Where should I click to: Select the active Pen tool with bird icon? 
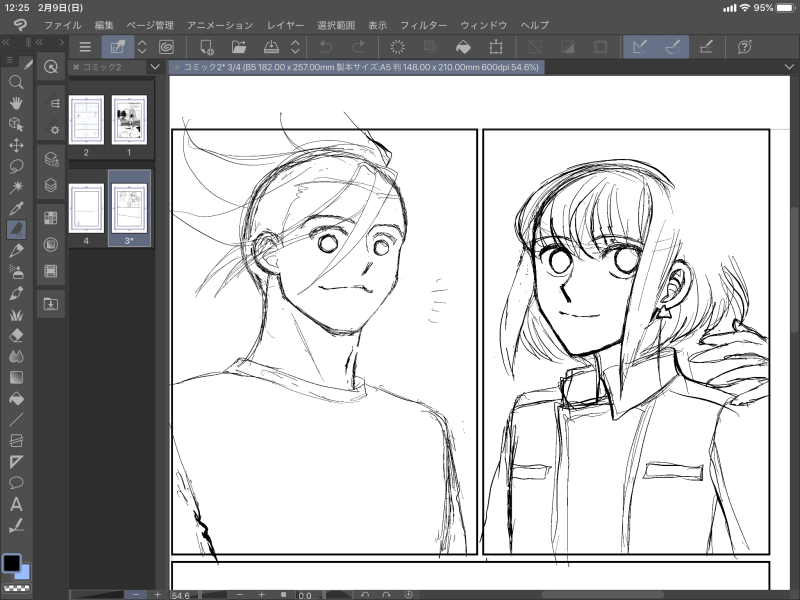[16, 230]
